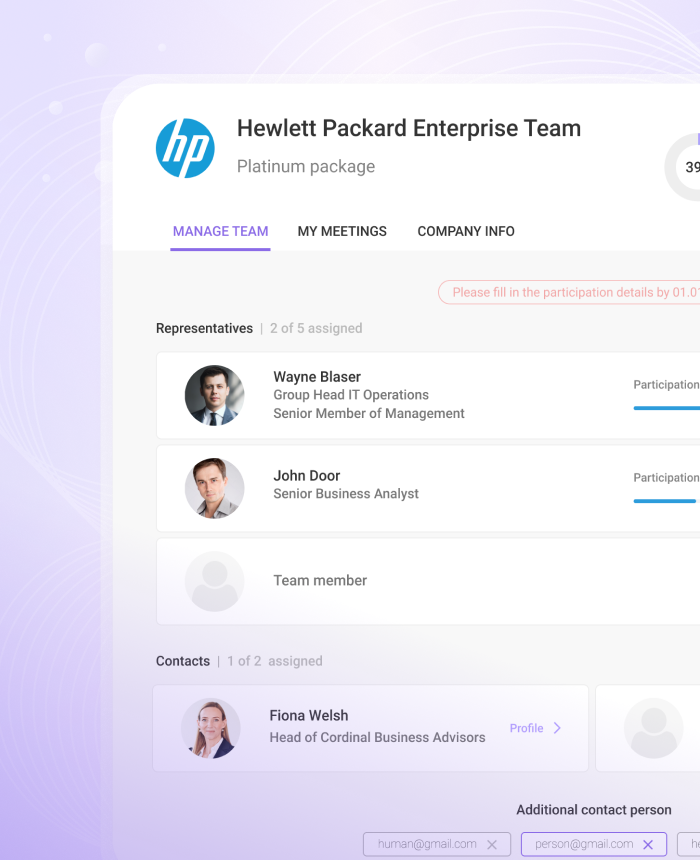700x860 pixels.
Task: Click the Additional contact person heading
Action: pyautogui.click(x=594, y=810)
